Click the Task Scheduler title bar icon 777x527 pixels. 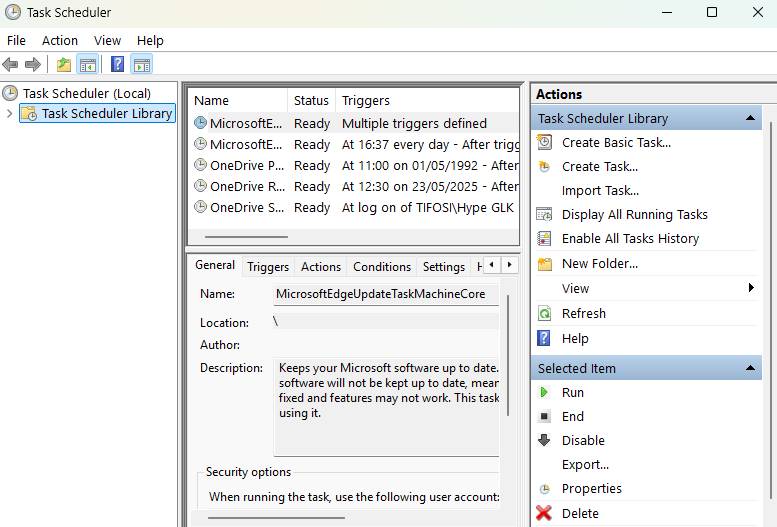pyautogui.click(x=13, y=12)
